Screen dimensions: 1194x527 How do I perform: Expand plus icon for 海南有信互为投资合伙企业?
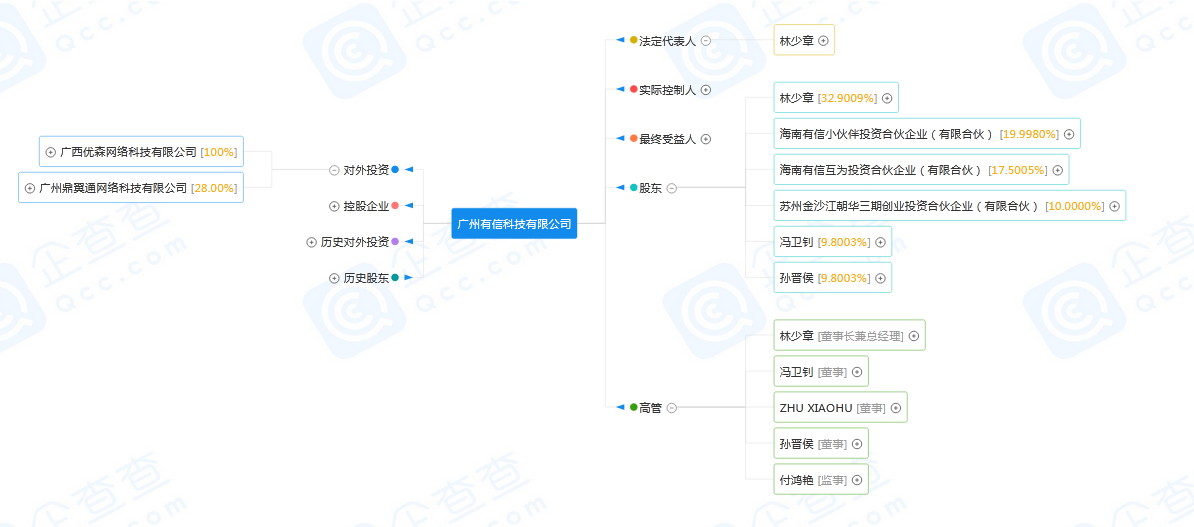pyautogui.click(x=1058, y=170)
